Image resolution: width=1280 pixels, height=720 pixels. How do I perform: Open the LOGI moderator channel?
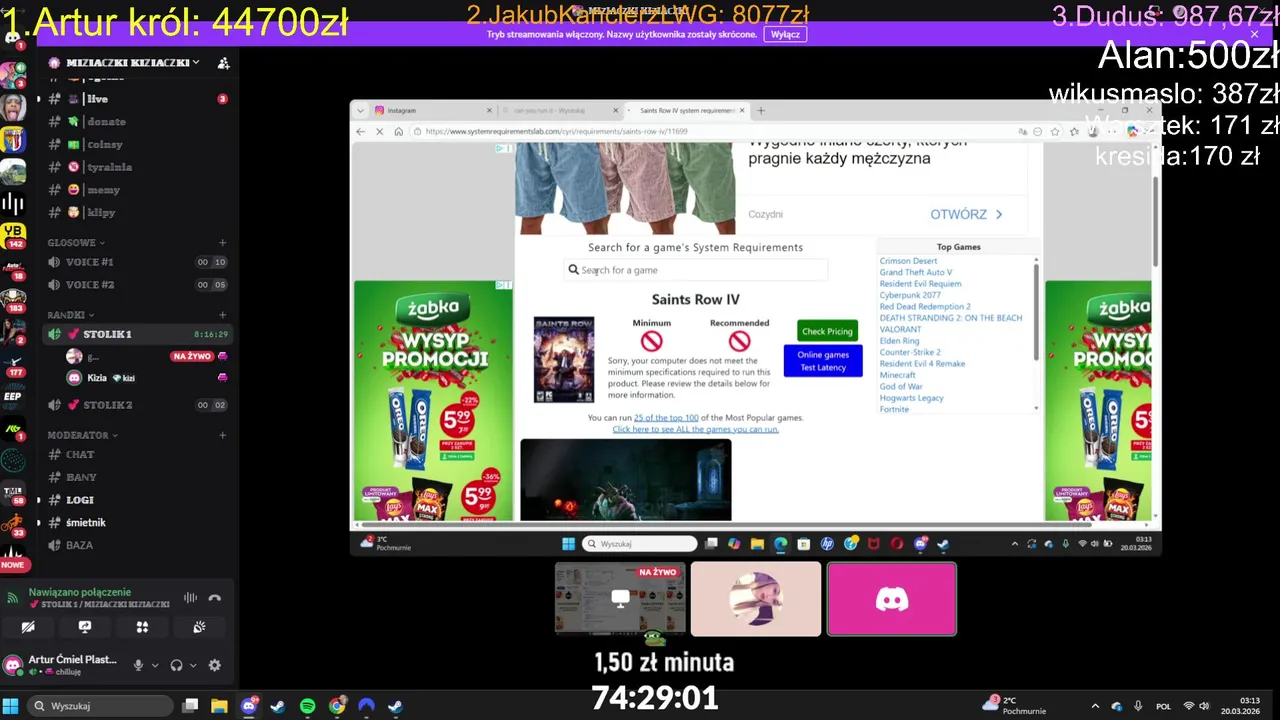click(138, 500)
